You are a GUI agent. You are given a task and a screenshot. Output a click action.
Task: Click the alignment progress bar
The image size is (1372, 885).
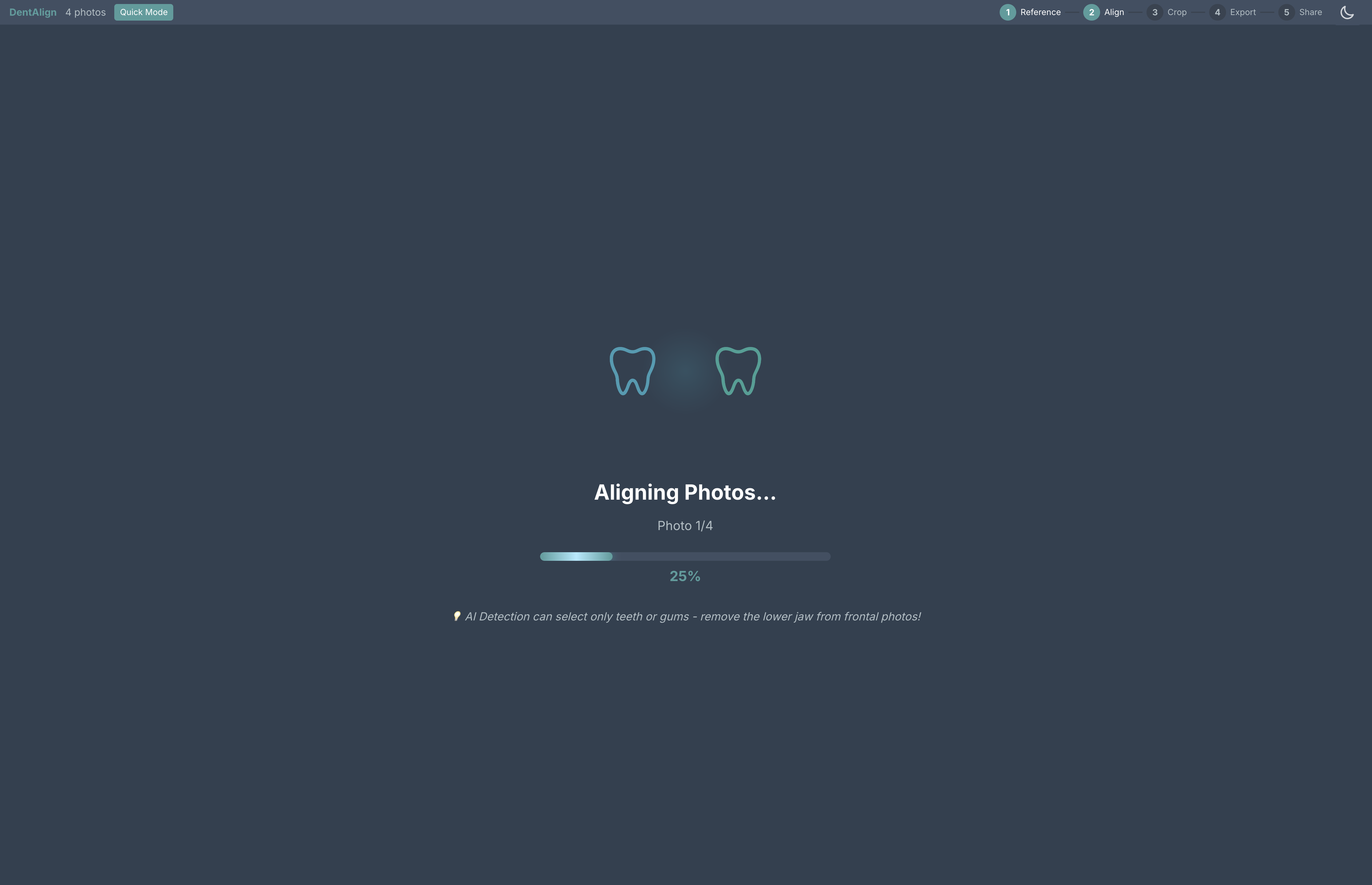pyautogui.click(x=685, y=556)
